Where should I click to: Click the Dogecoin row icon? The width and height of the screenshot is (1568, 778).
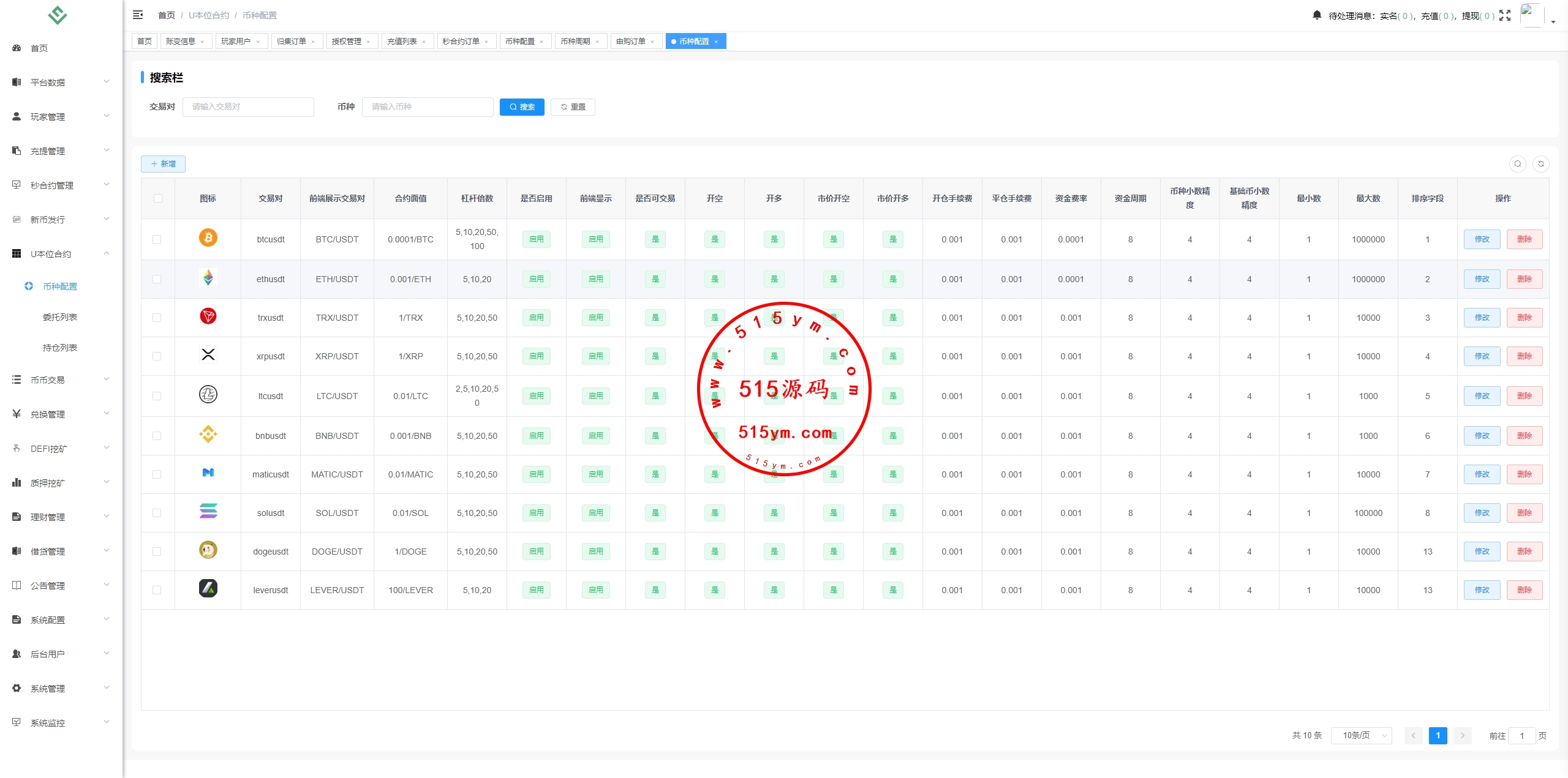click(208, 550)
